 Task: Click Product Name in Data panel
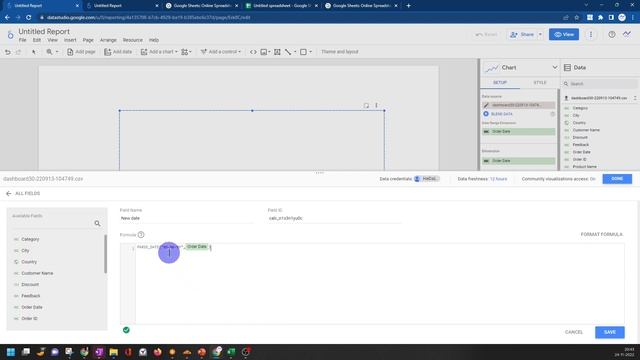tap(584, 167)
